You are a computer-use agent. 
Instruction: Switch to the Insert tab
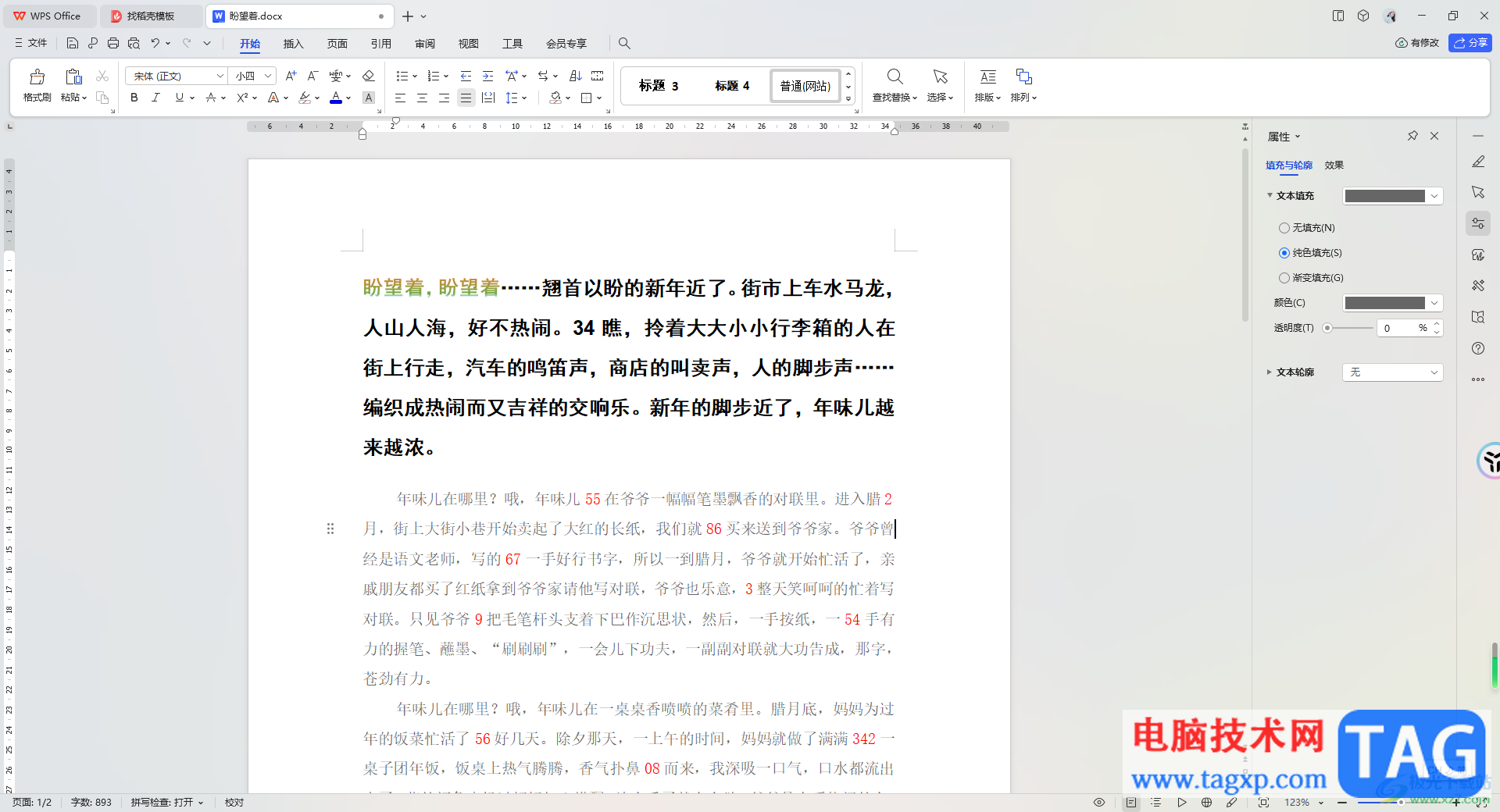293,44
